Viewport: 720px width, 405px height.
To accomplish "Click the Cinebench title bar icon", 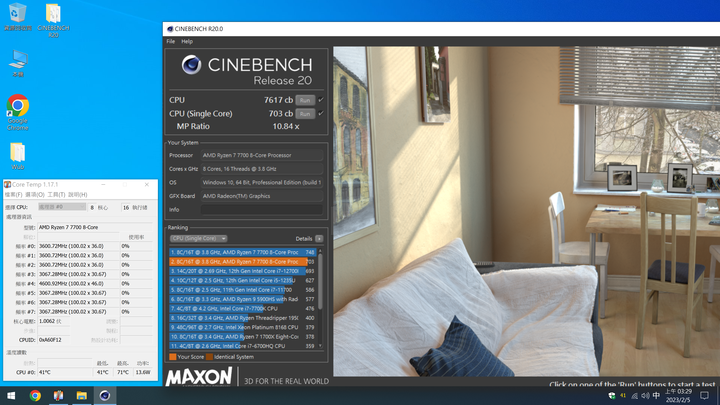I will click(x=170, y=28).
